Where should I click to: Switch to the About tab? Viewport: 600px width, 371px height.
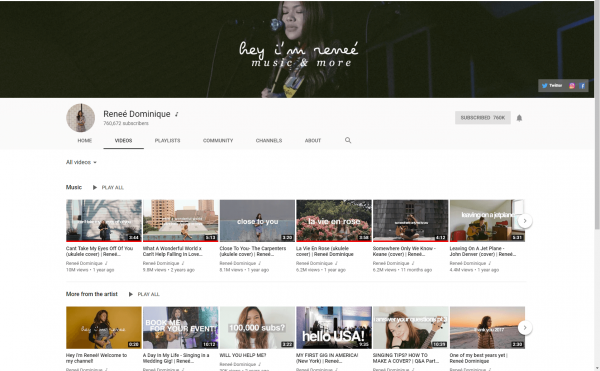click(313, 140)
